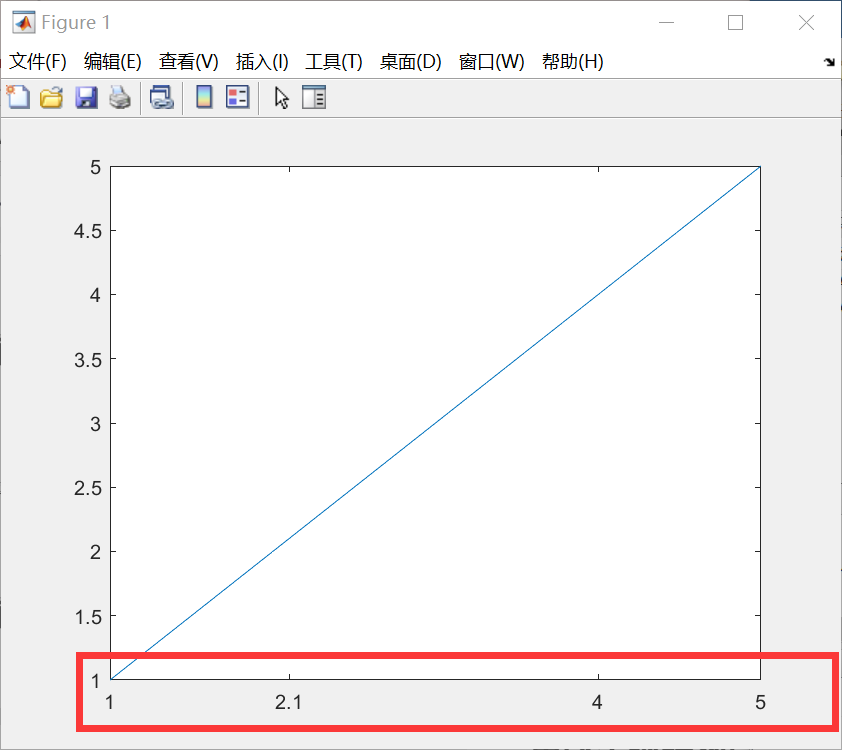
Task: Select the New Document icon on the toolbar
Action: 18,97
